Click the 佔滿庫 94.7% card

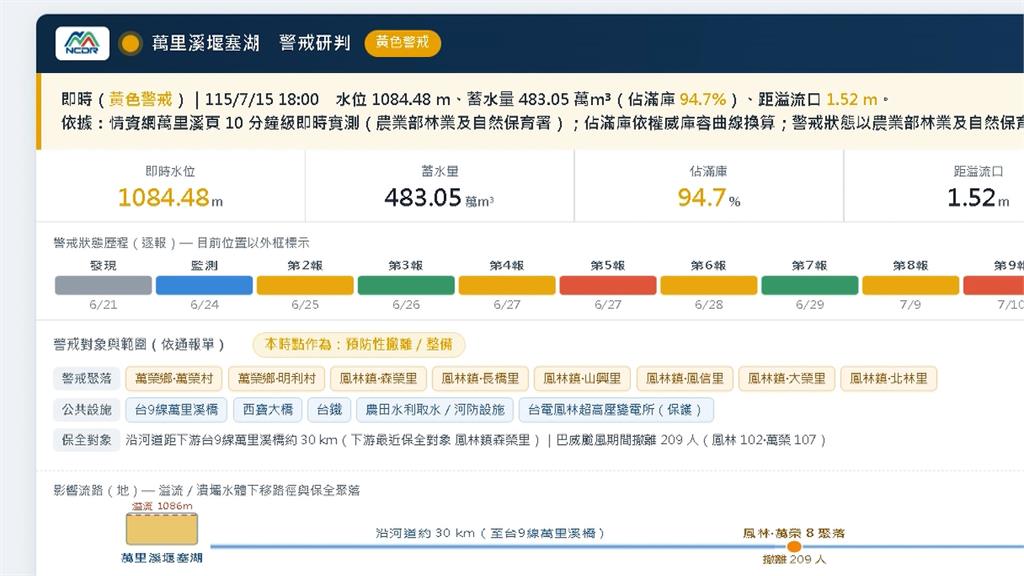click(x=709, y=186)
